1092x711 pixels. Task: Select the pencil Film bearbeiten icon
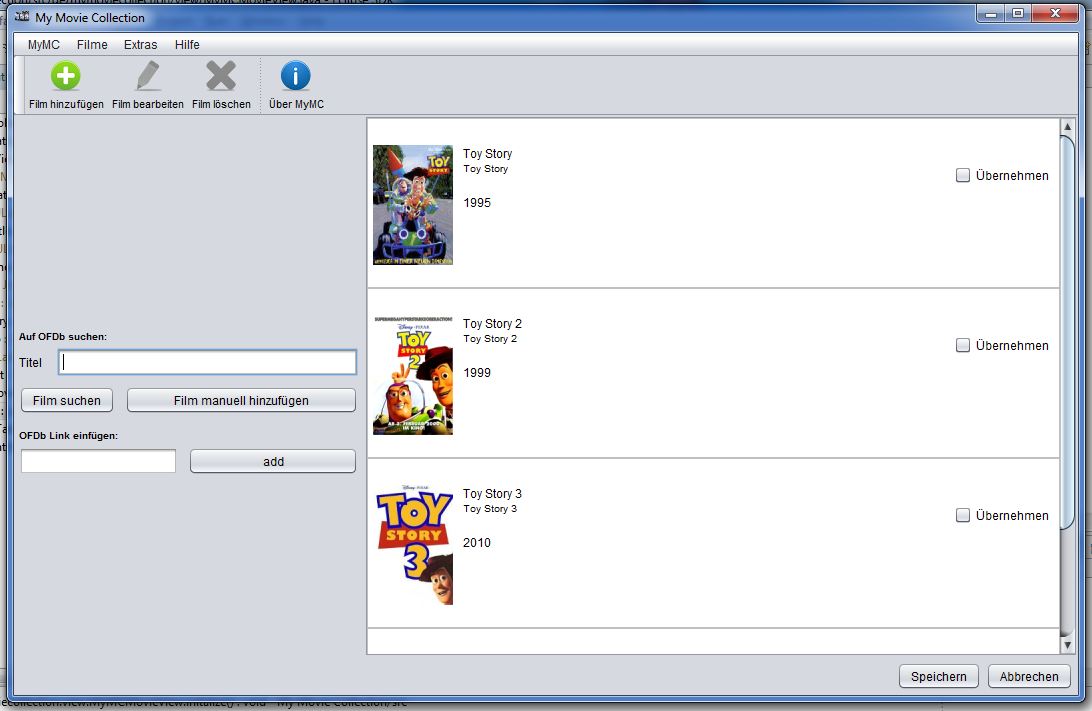[148, 76]
